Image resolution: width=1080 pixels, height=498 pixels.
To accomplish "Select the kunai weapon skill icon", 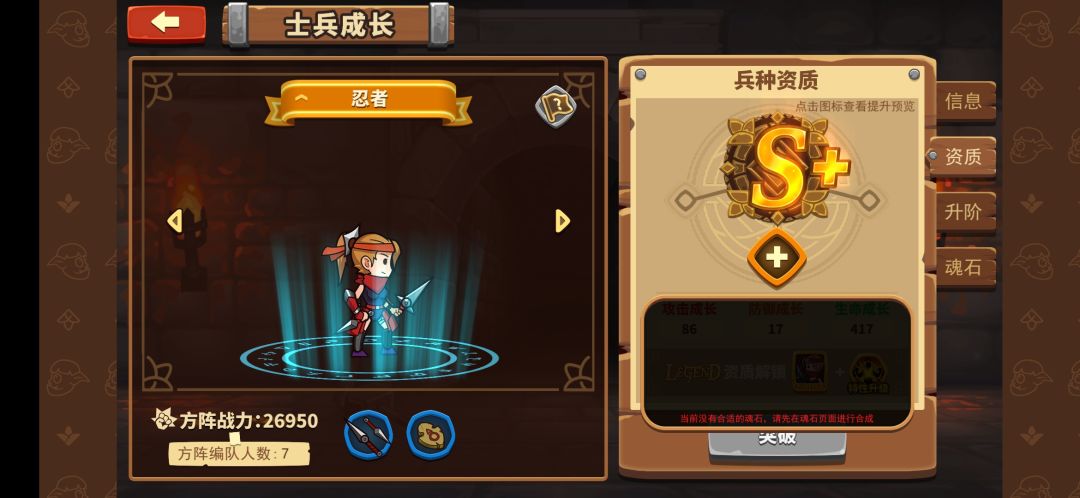I will (368, 435).
